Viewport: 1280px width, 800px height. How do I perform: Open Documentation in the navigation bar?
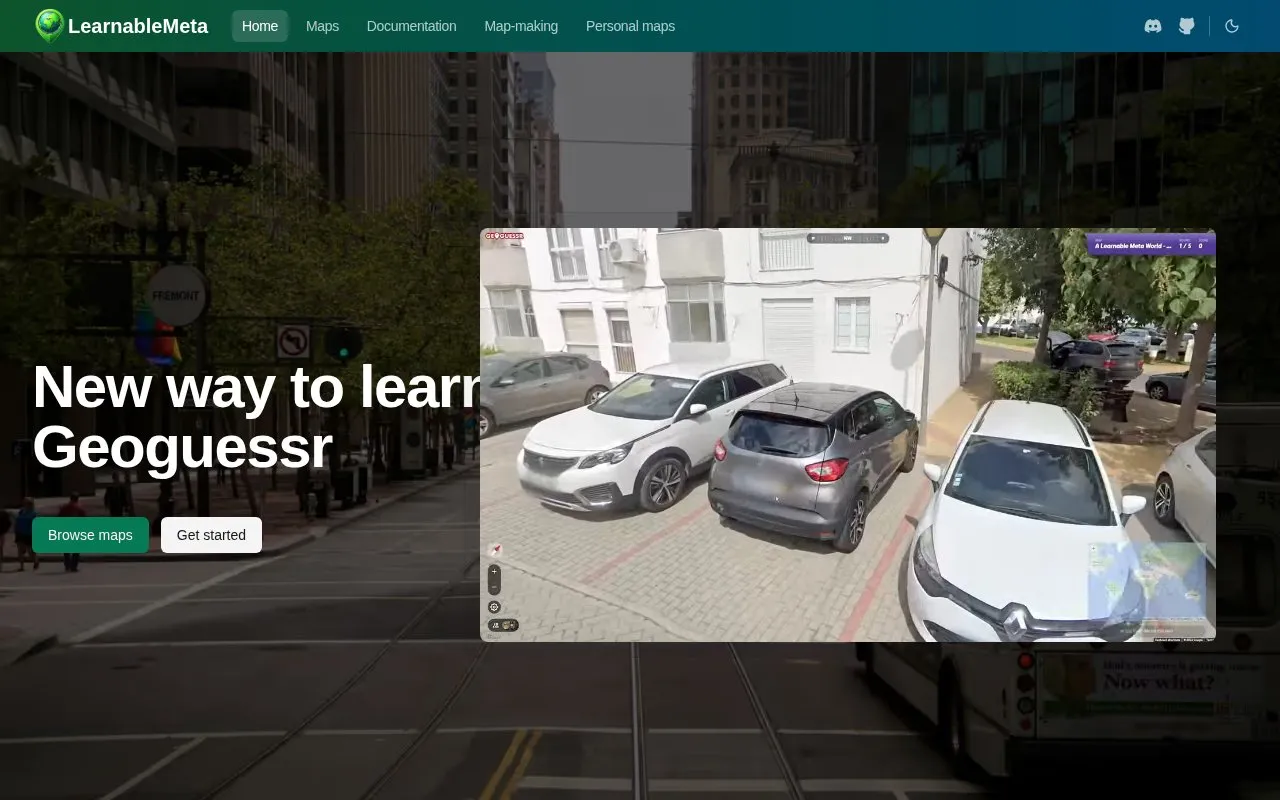412,26
